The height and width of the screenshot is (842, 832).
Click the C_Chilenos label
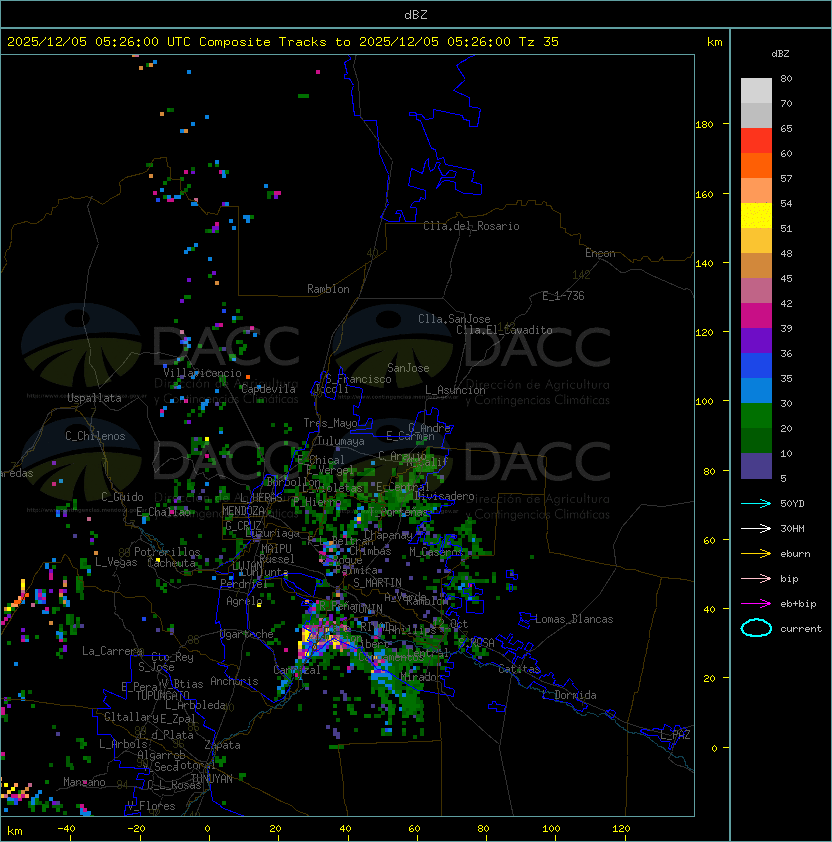click(x=95, y=436)
